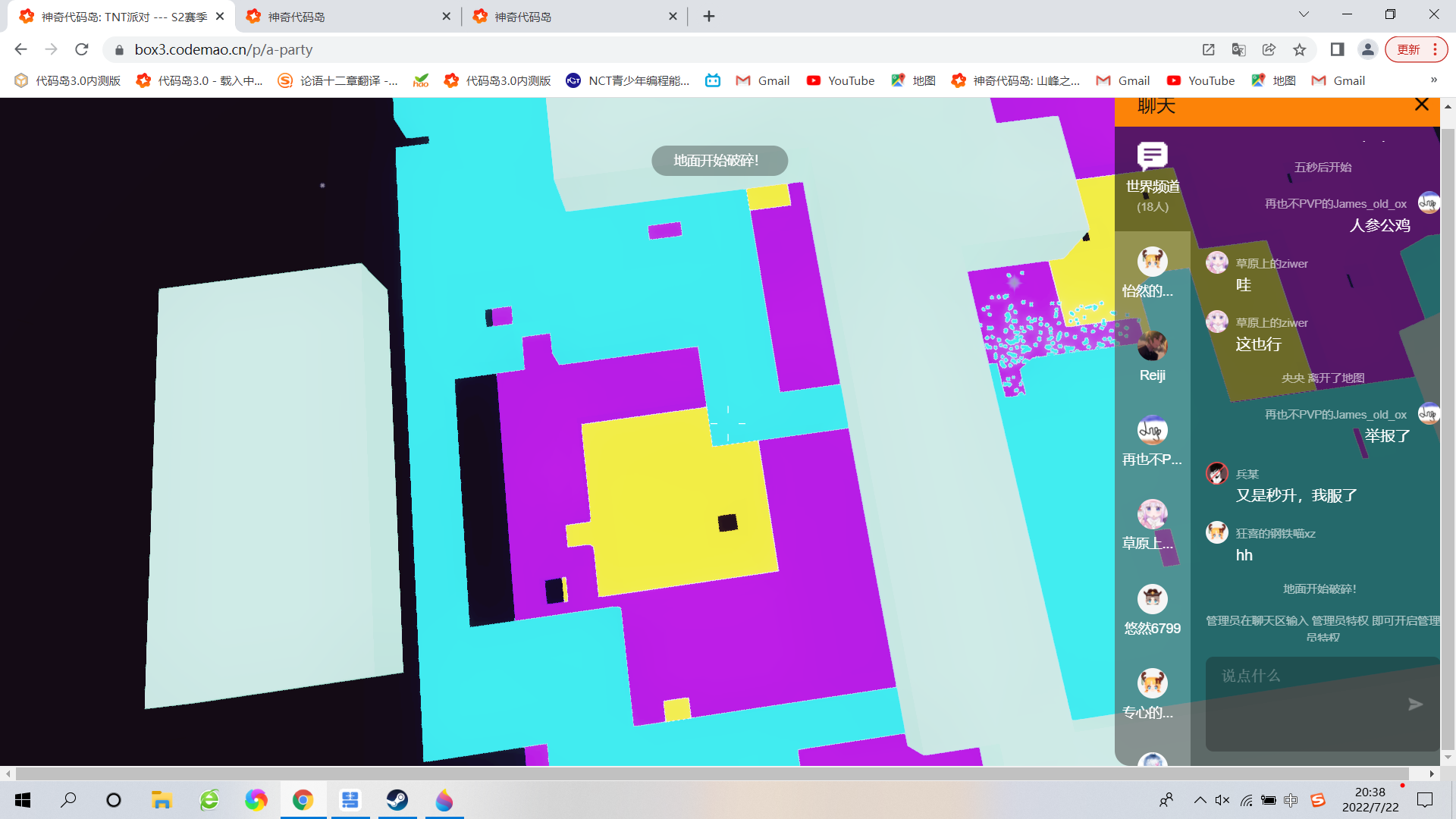Click the 兵某 user avatar in chat
The width and height of the screenshot is (1456, 819).
point(1217,473)
